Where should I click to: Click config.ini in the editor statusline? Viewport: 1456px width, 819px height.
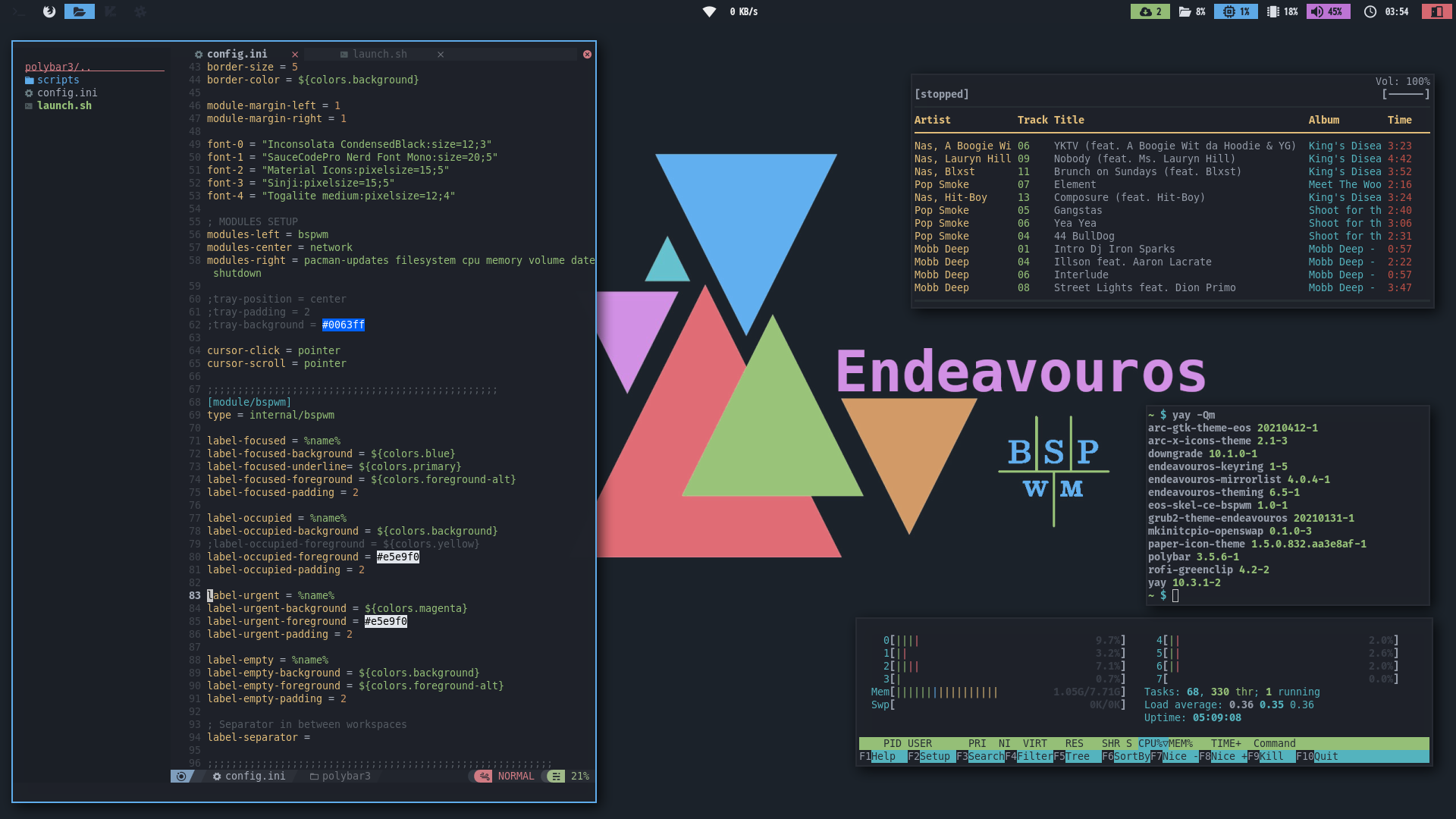(x=249, y=776)
